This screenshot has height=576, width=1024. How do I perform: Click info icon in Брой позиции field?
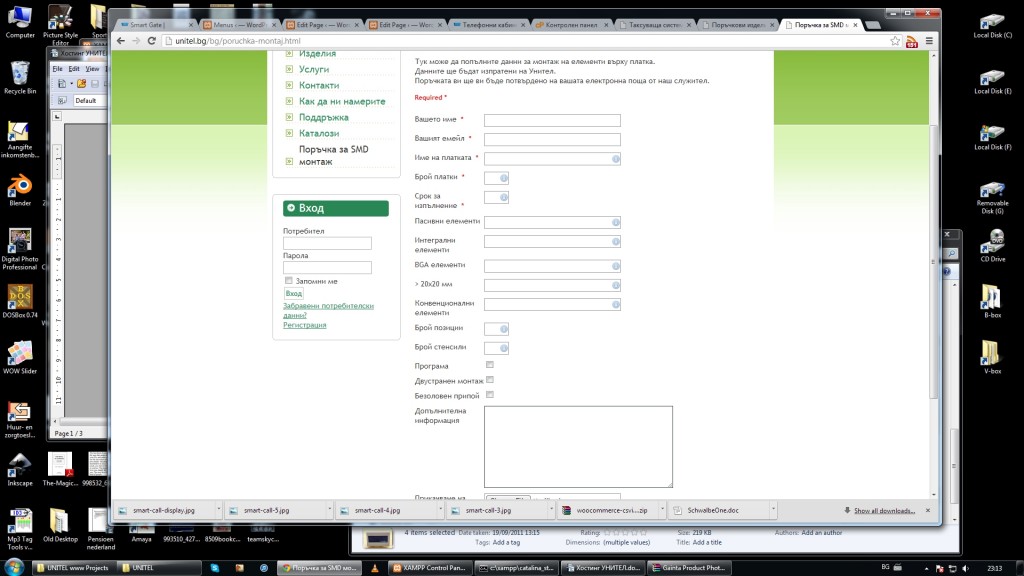coord(504,328)
